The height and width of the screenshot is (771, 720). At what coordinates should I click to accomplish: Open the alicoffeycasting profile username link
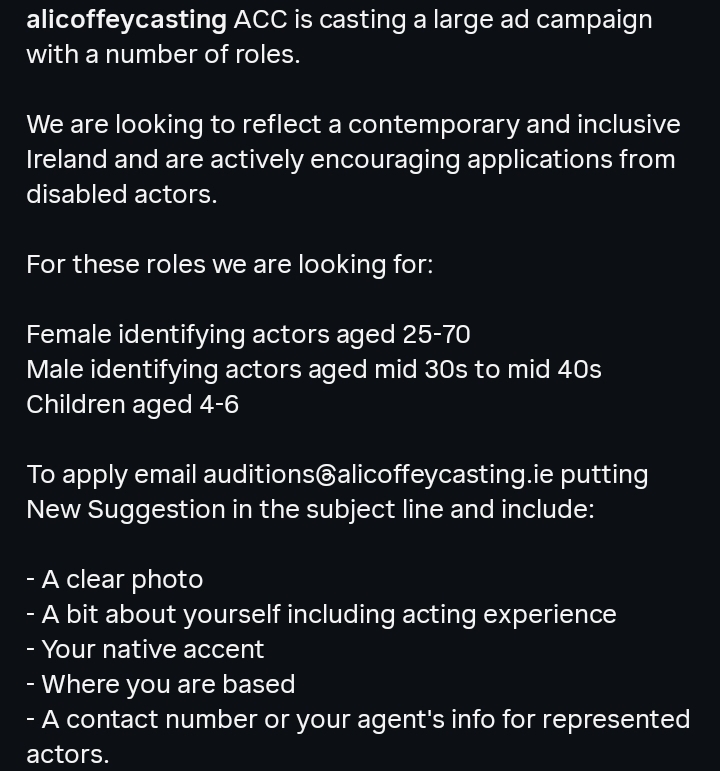tap(126, 21)
